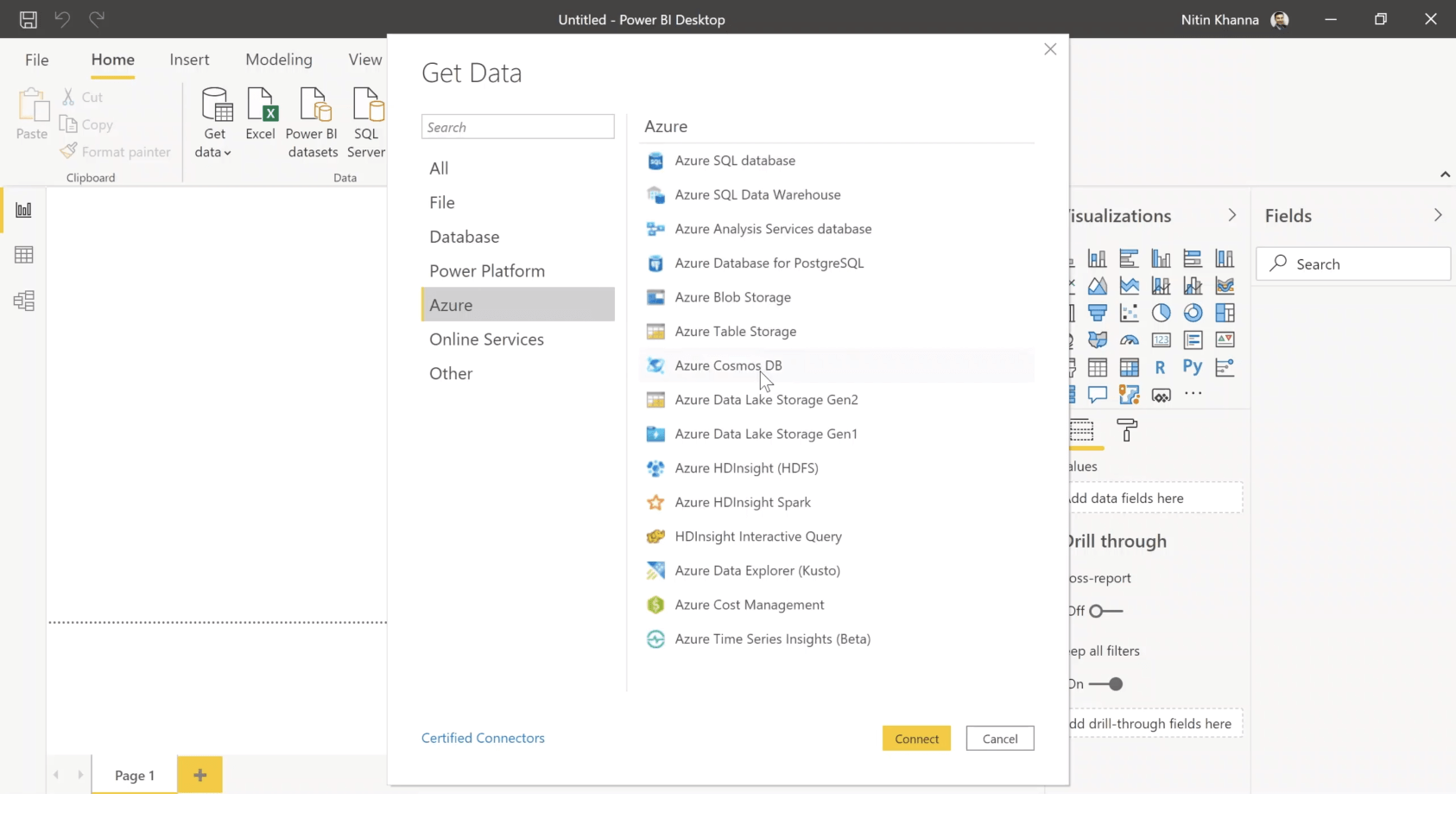Screen dimensions: 1456x819
Task: Select the Page 1 tab
Action: (135, 775)
